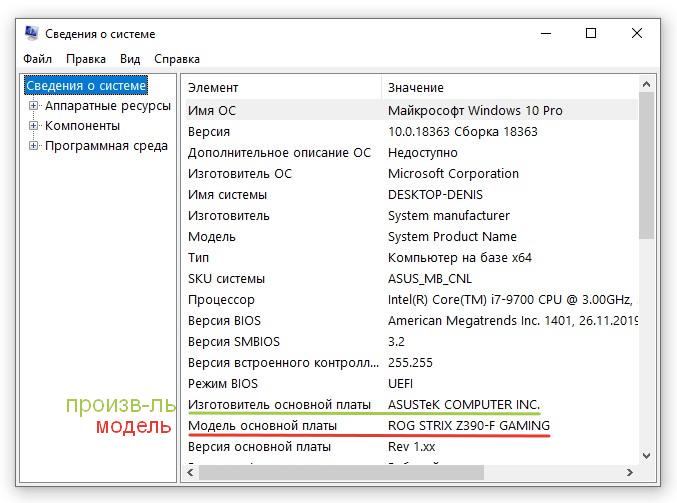The height and width of the screenshot is (503, 677).
Task: Click the value Microsoft Corporation
Action: pos(453,174)
